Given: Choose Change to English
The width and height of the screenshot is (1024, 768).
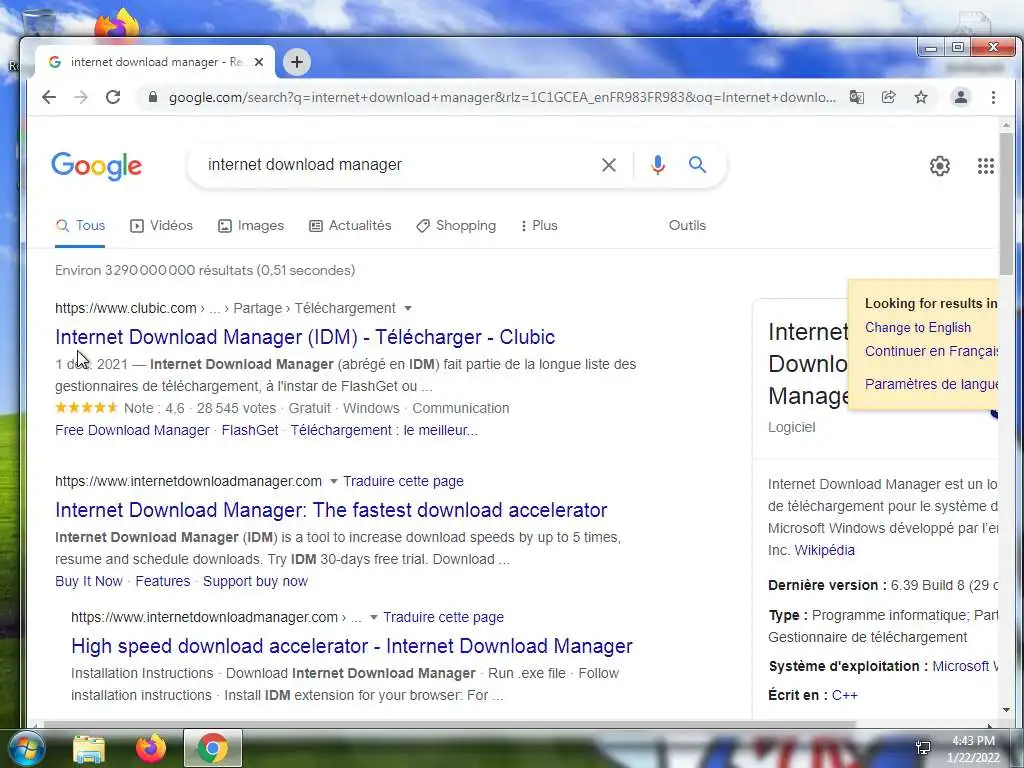Looking at the screenshot, I should [x=918, y=328].
